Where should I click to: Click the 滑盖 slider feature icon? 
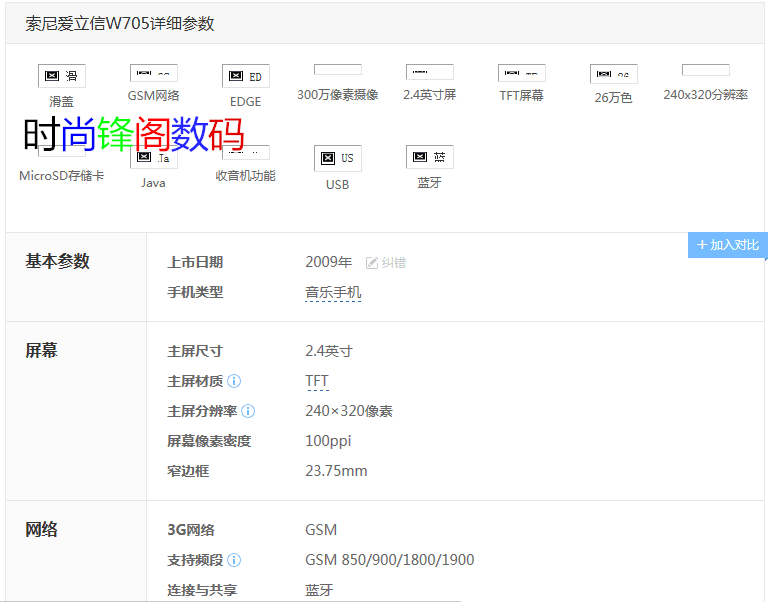pyautogui.click(x=62, y=76)
